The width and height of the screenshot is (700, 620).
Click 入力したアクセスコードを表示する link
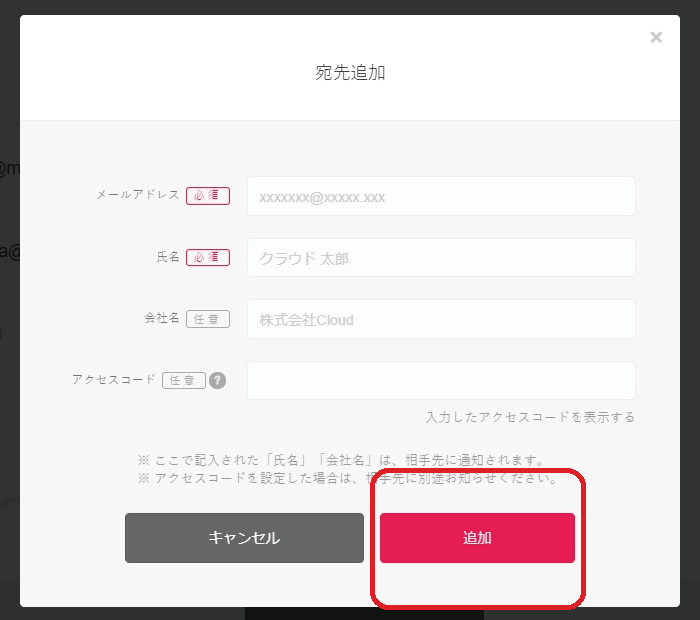point(530,417)
